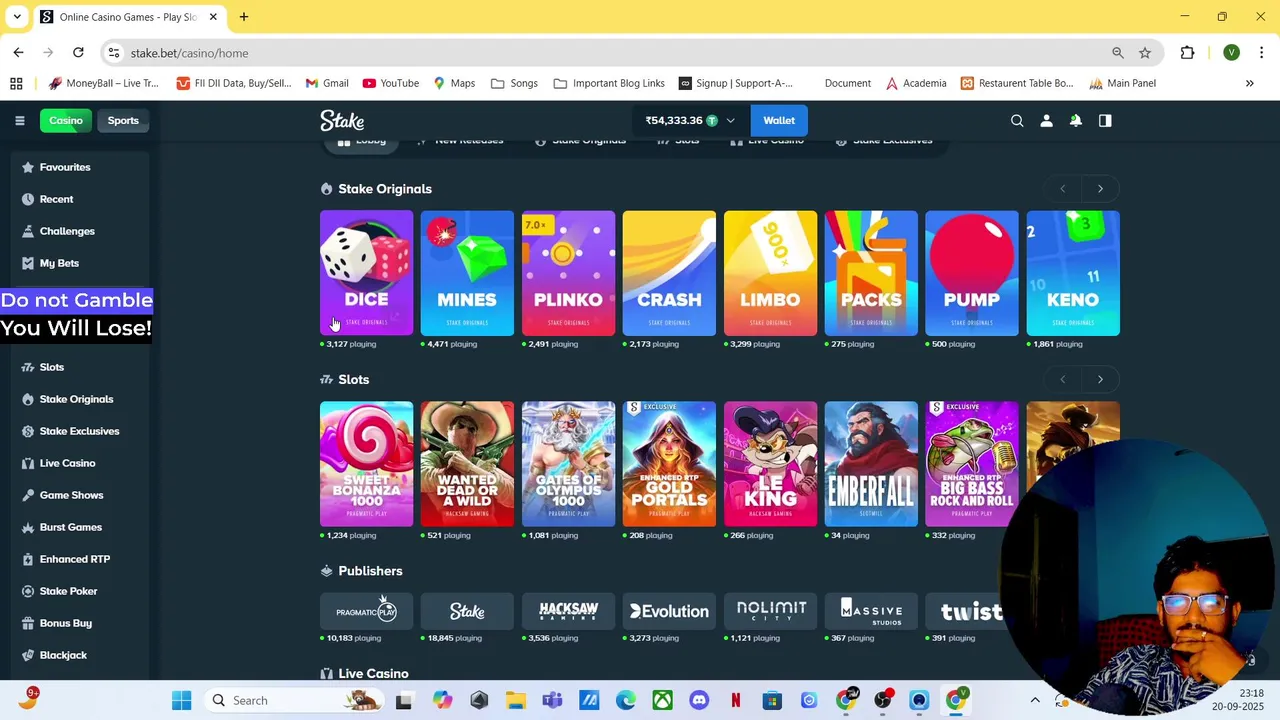Open the notifications bell icon
1280x720 pixels.
[1075, 121]
